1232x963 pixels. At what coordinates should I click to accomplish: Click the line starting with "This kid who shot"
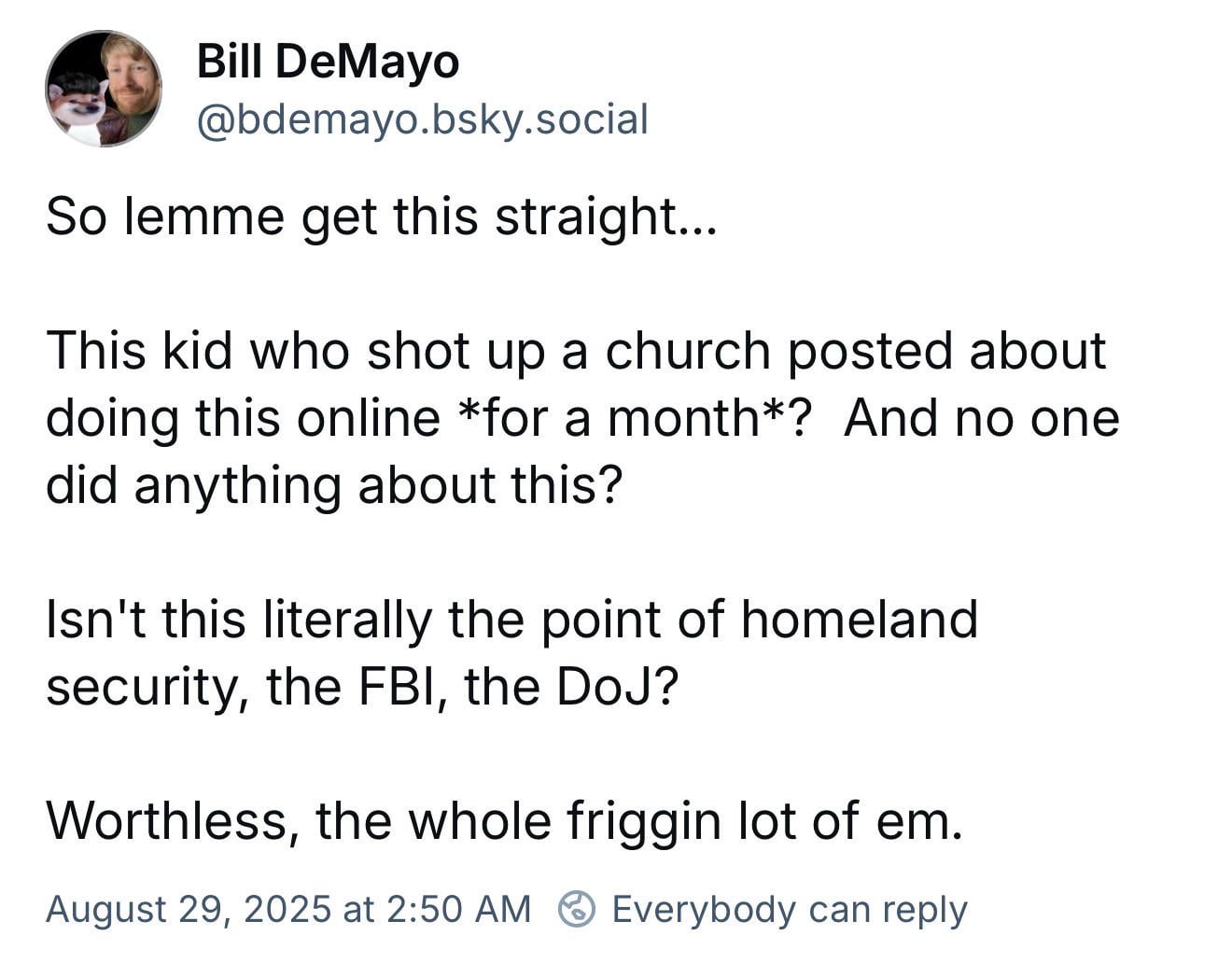(x=576, y=352)
